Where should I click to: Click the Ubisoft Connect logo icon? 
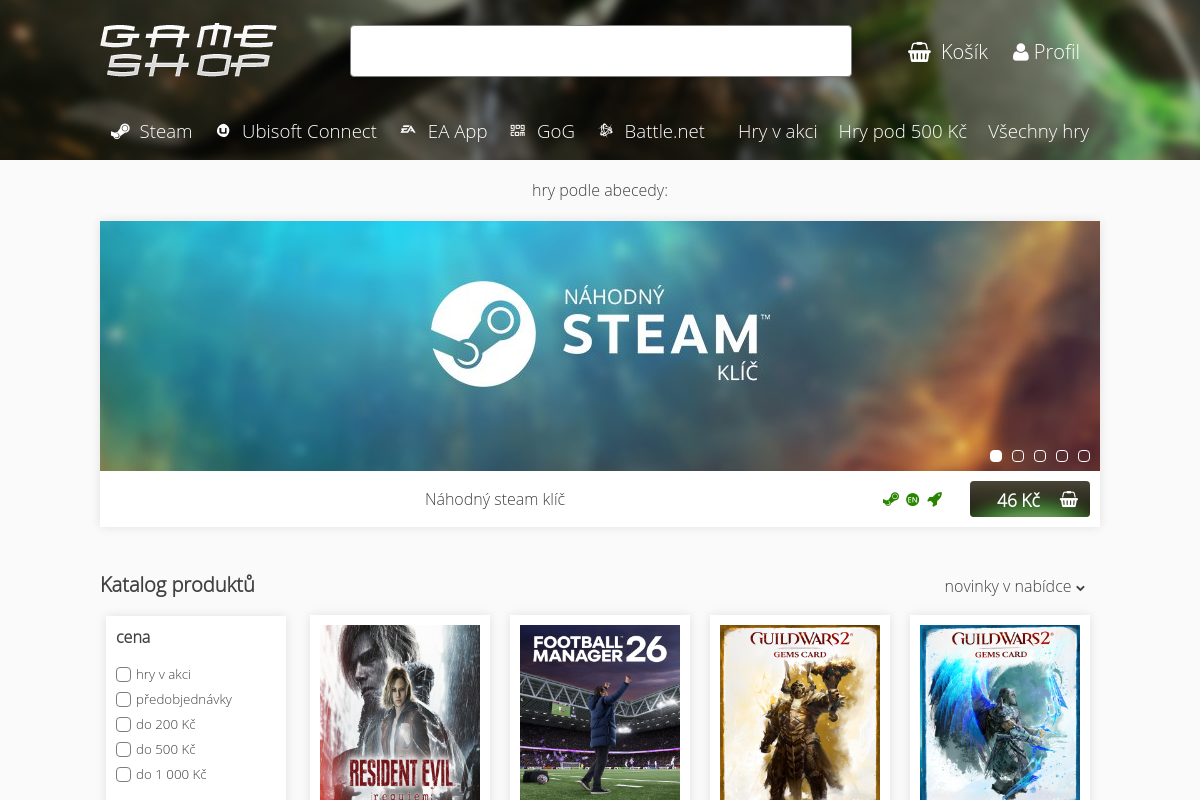tap(223, 131)
